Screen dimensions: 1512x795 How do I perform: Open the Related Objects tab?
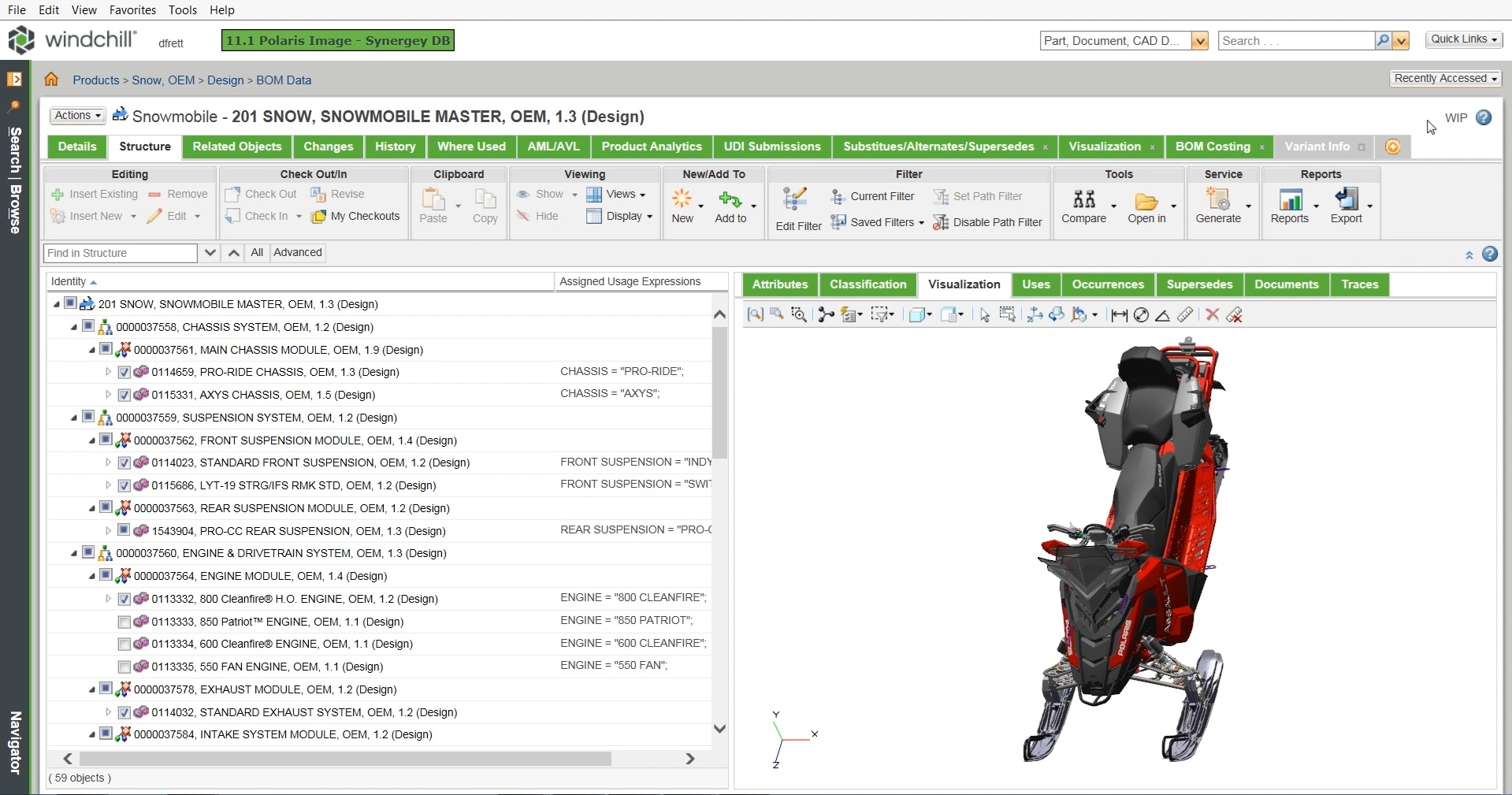point(237,147)
